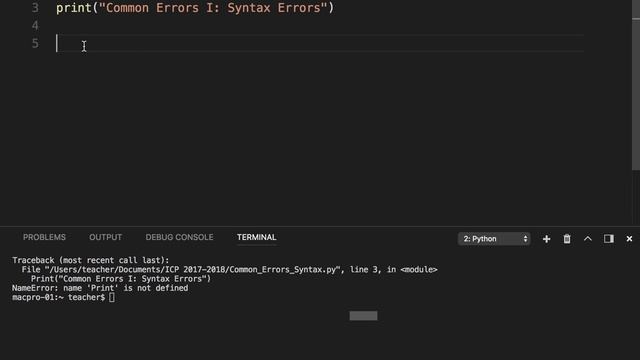Click 'Traceback (most recent call last):' line
This screenshot has width=640, height=360.
(x=90, y=260)
